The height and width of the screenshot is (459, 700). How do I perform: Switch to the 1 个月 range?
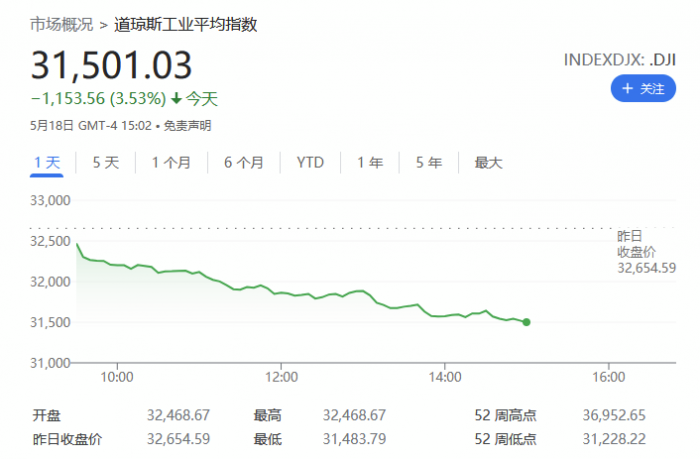(x=170, y=162)
